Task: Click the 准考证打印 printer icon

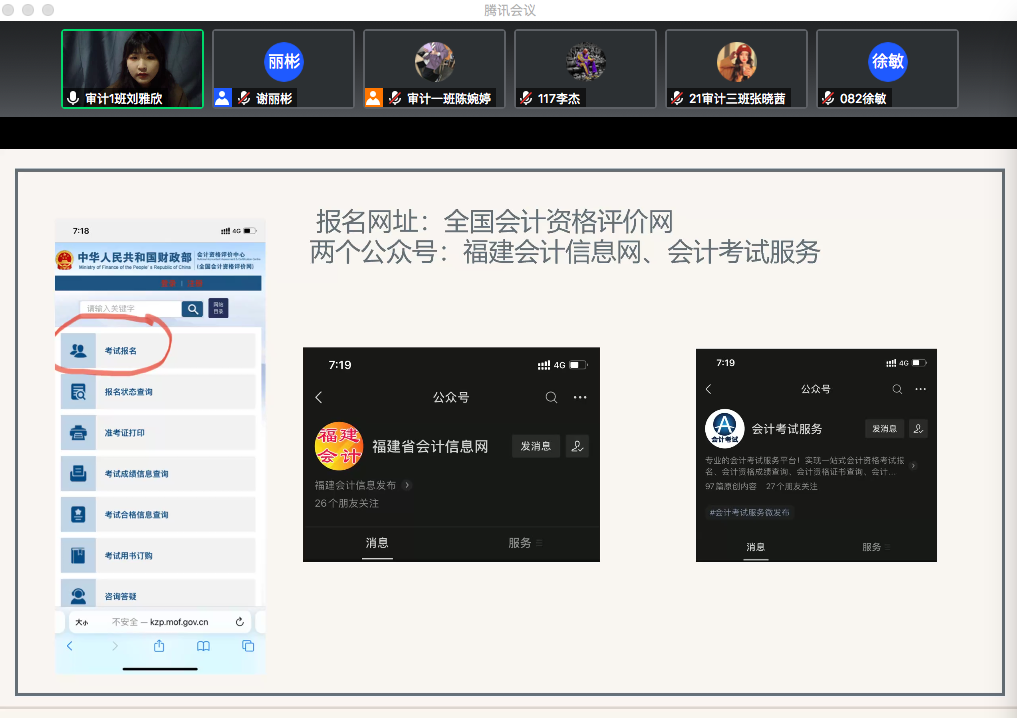Action: pos(78,433)
